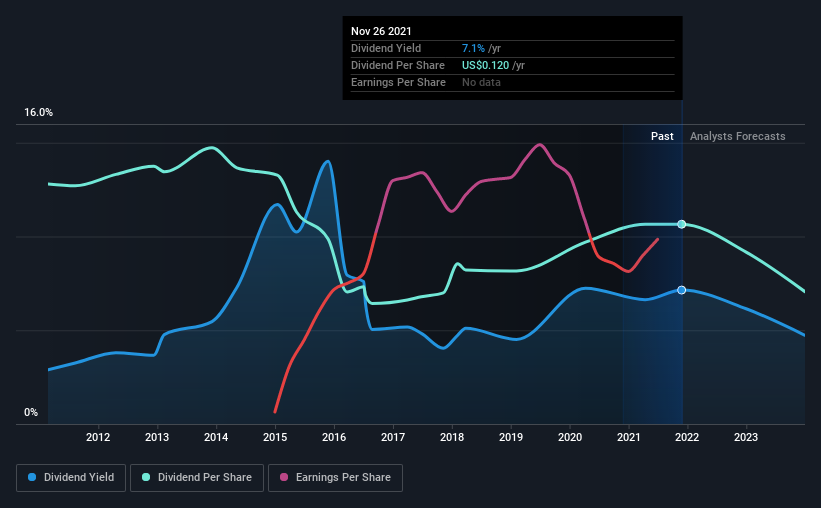
Task: Click the tooltip's Dividend Per Share row label
Action: (x=398, y=65)
